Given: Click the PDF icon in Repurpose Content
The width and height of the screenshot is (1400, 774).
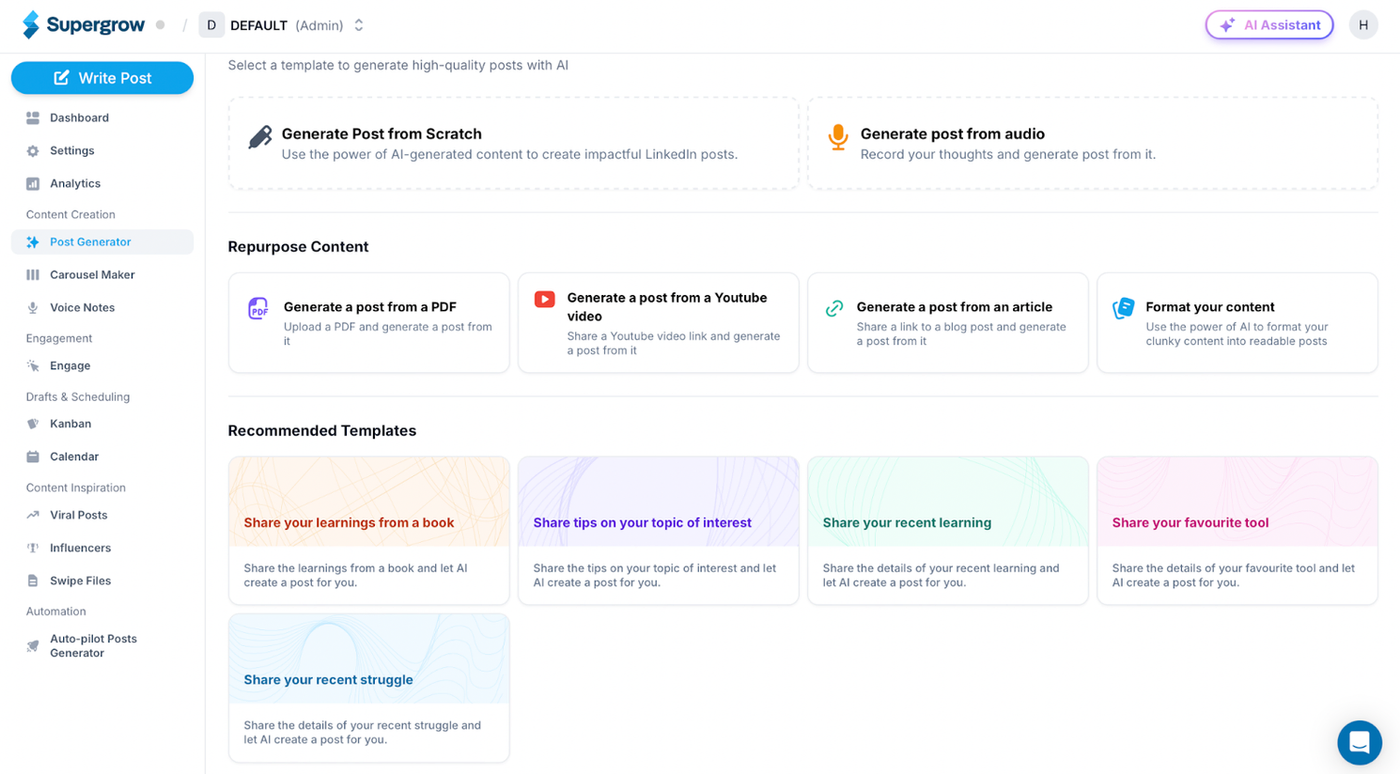Looking at the screenshot, I should (258, 308).
